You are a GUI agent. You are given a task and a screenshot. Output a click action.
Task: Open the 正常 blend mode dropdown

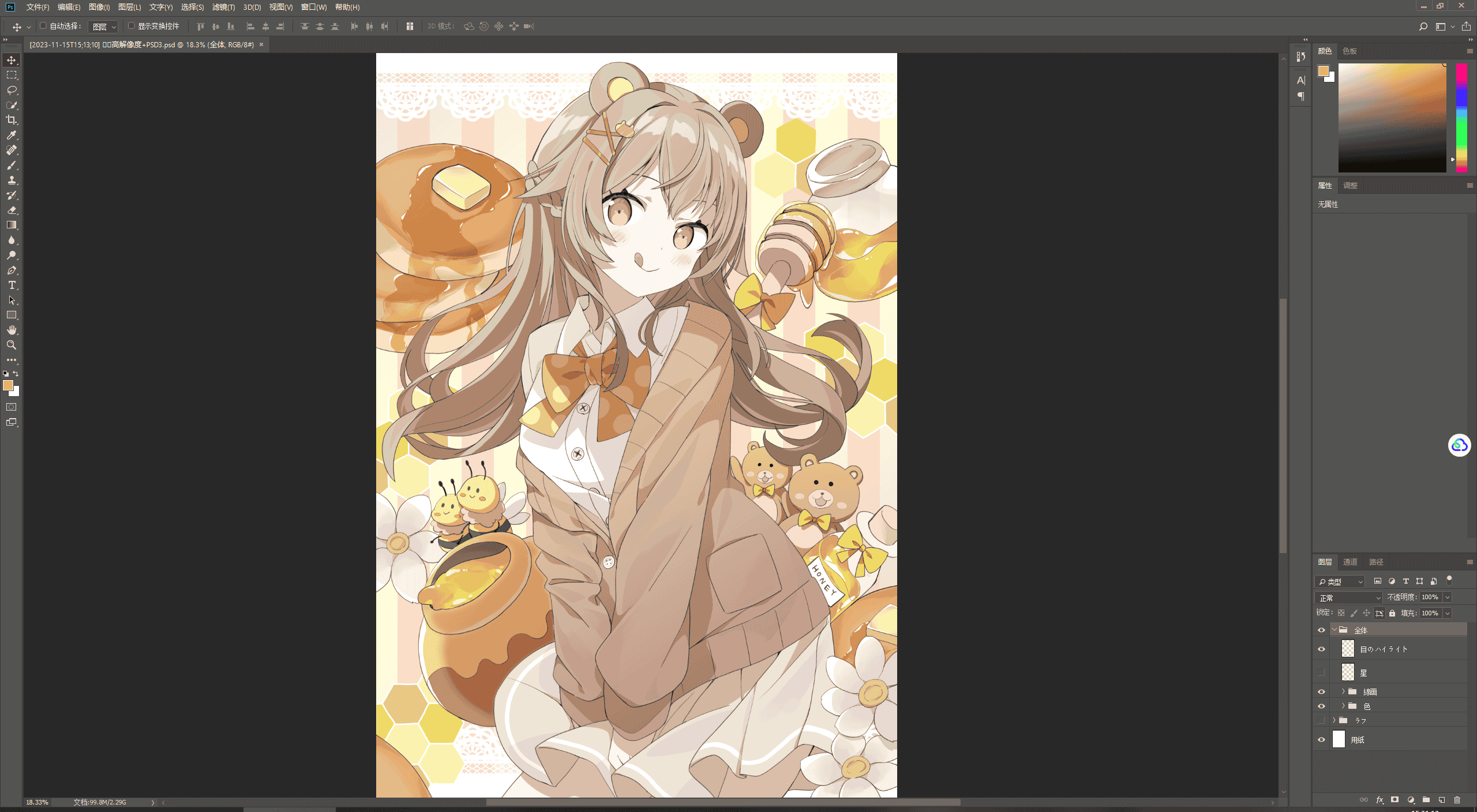[x=1349, y=597]
